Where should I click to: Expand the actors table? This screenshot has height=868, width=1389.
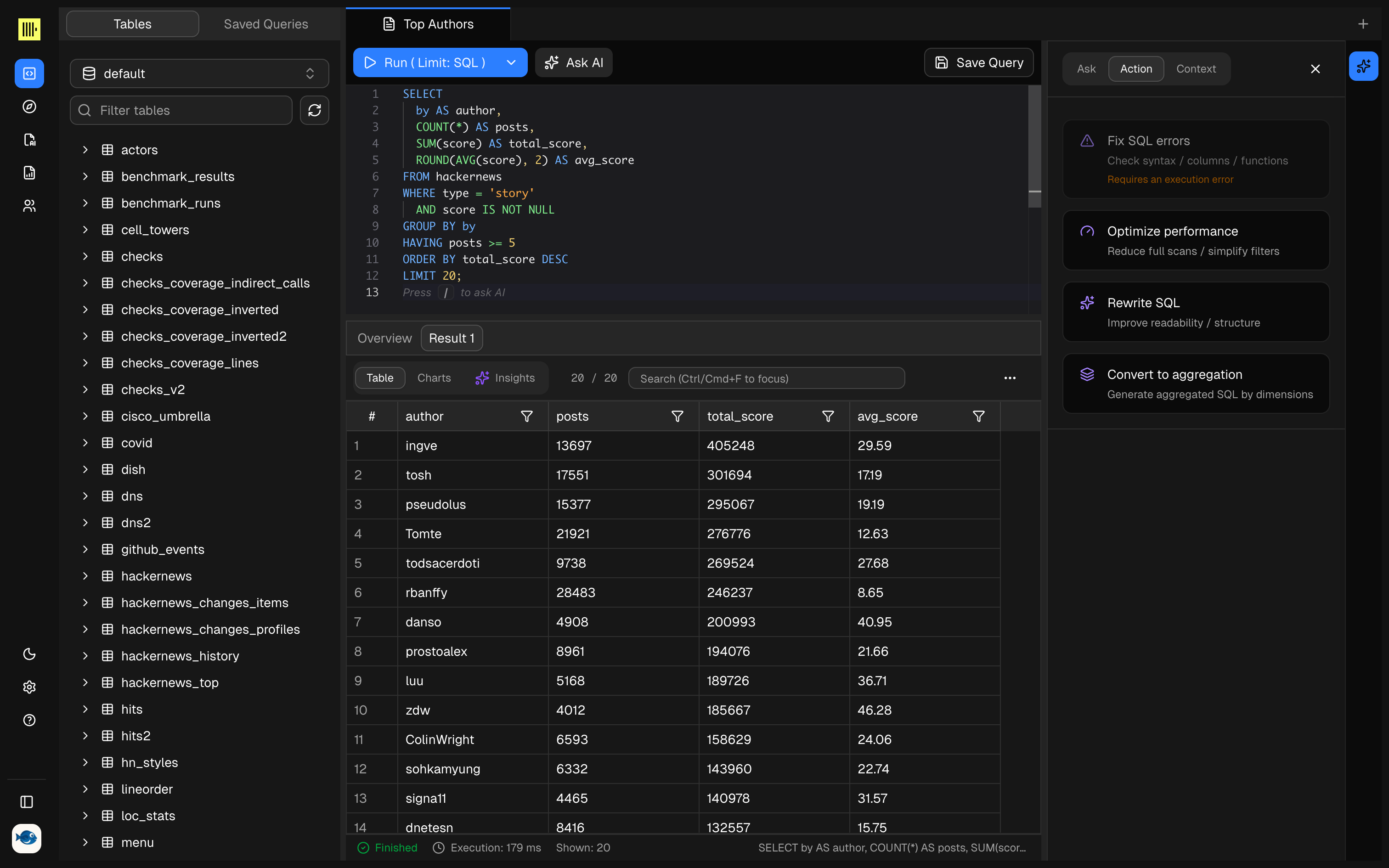85,150
